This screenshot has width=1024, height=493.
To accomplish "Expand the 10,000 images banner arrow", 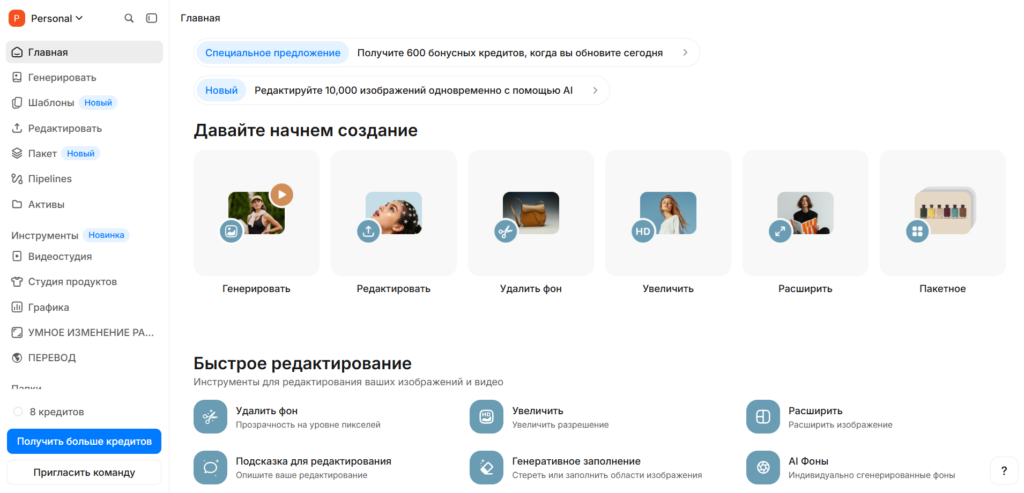I will click(595, 90).
